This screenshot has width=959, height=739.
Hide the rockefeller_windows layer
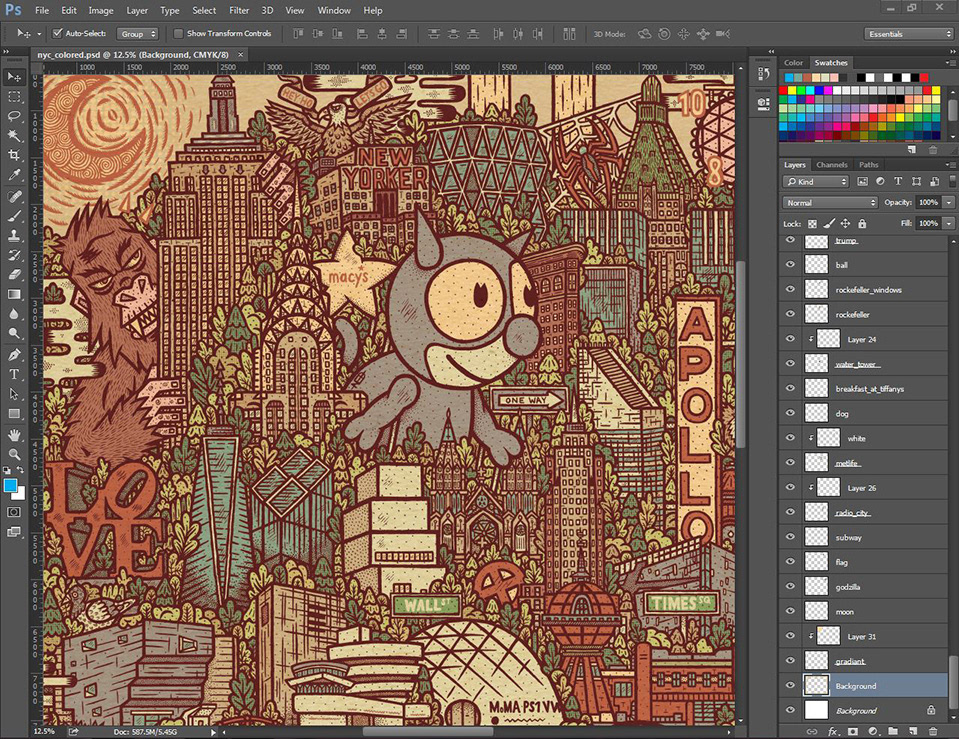[790, 289]
